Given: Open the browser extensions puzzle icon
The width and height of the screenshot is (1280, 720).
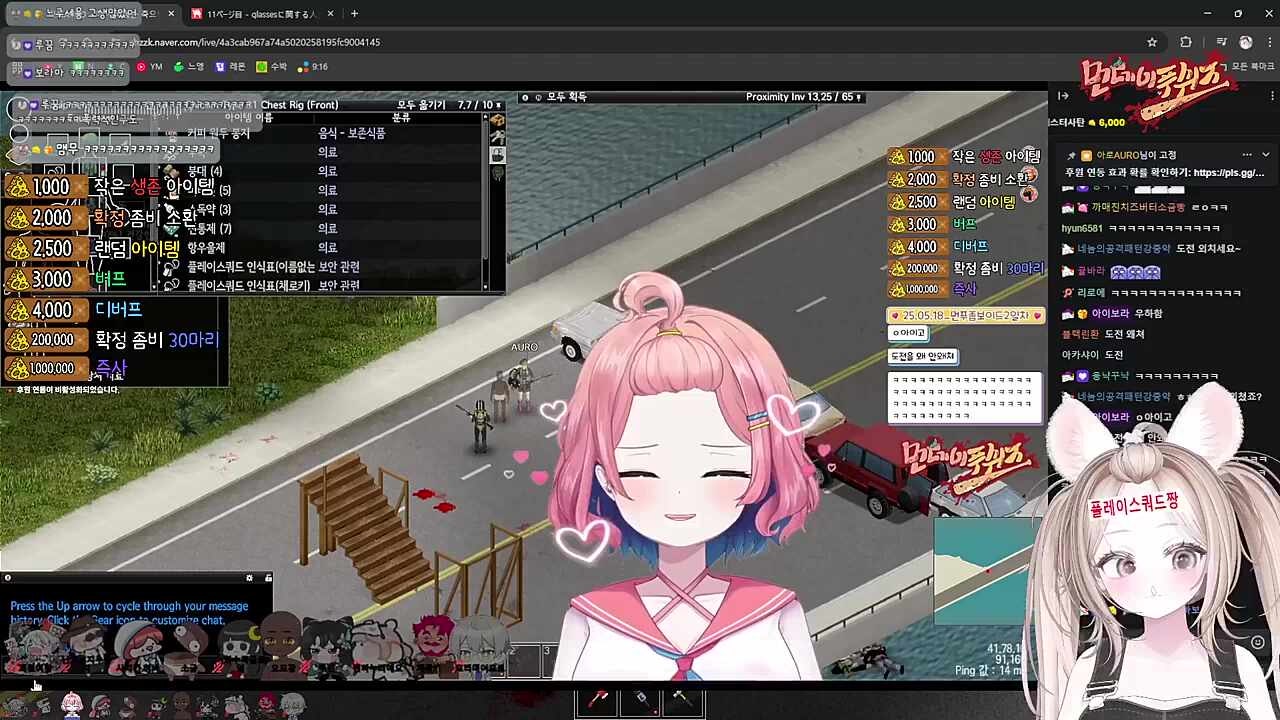Looking at the screenshot, I should coord(1186,42).
